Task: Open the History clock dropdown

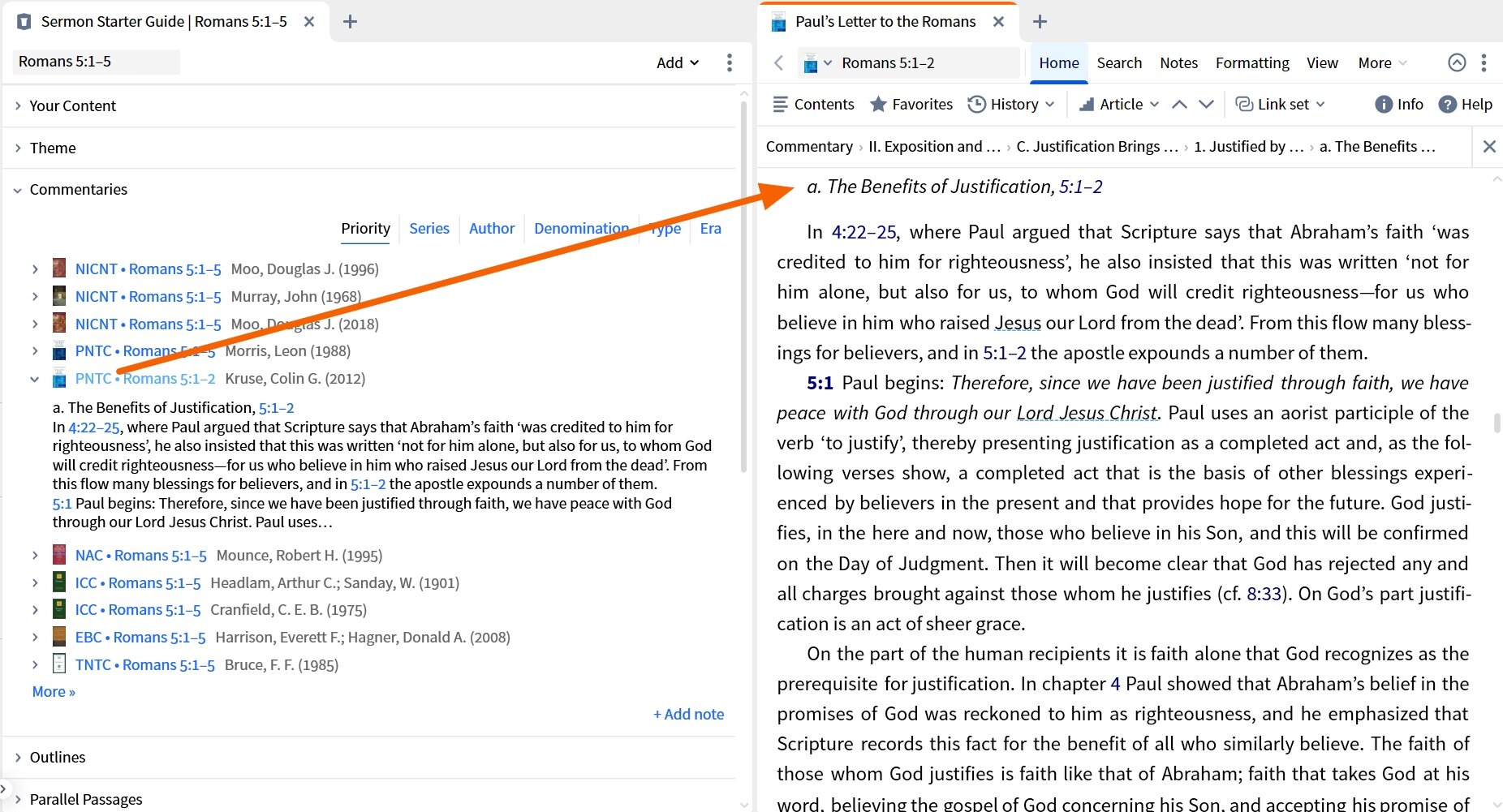Action: (977, 104)
